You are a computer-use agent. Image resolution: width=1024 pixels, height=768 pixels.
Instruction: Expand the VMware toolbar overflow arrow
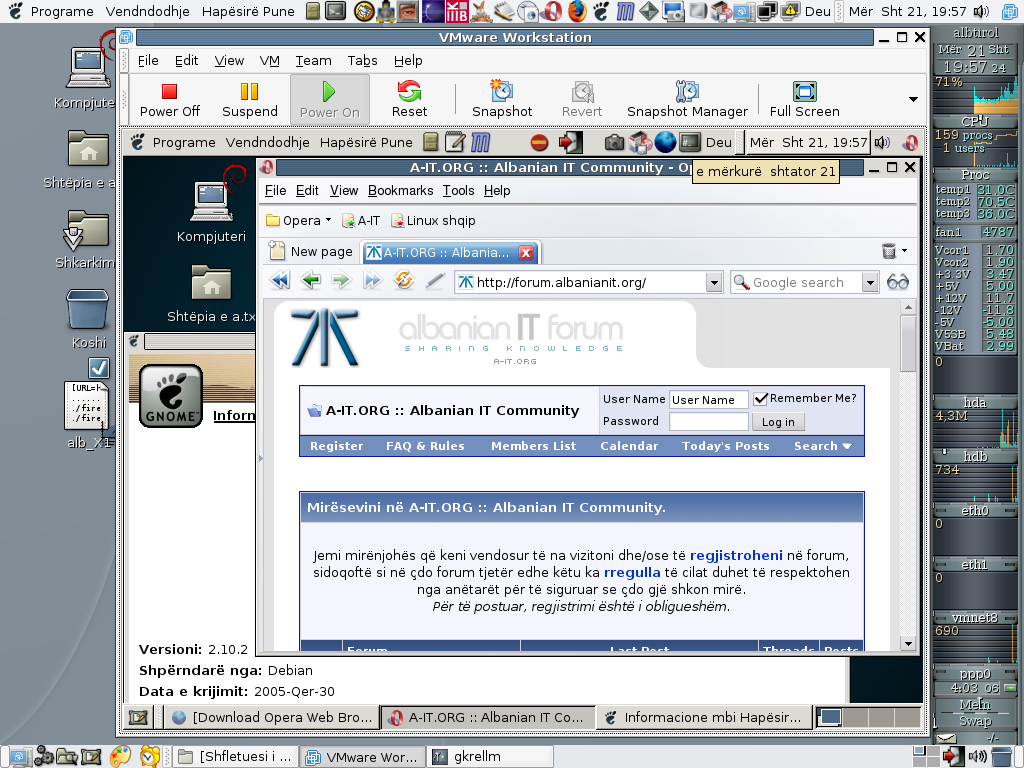[x=913, y=99]
